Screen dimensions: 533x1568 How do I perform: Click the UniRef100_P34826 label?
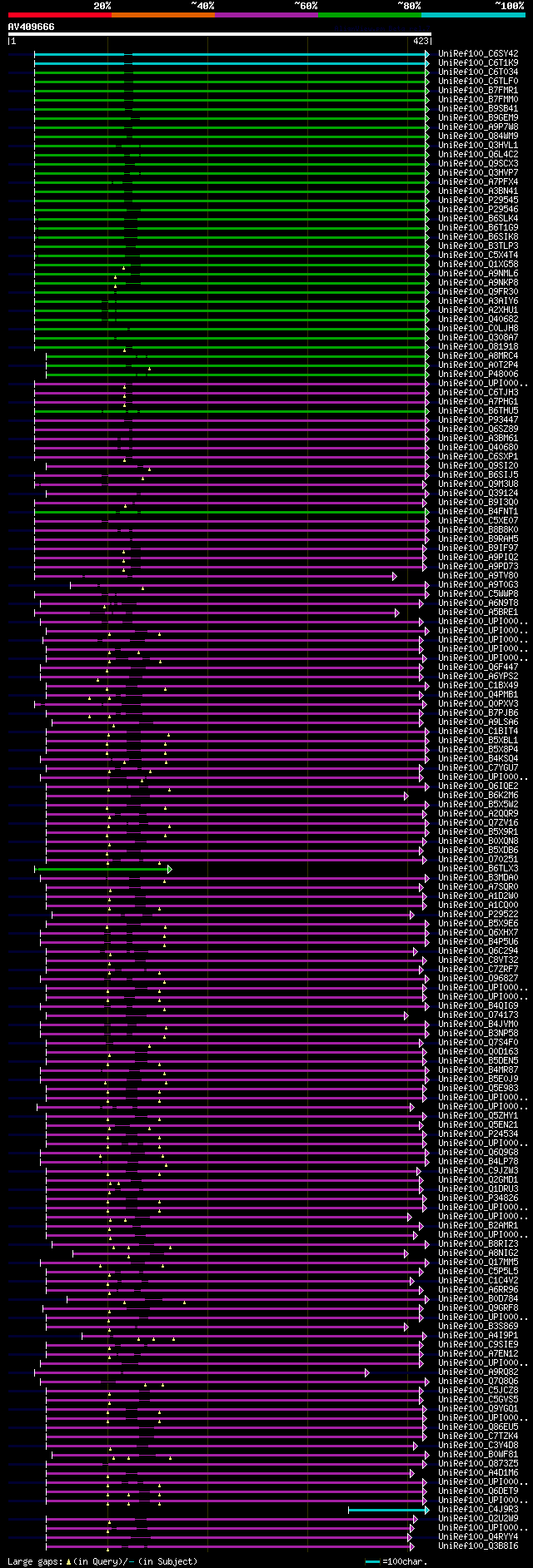(x=478, y=1198)
